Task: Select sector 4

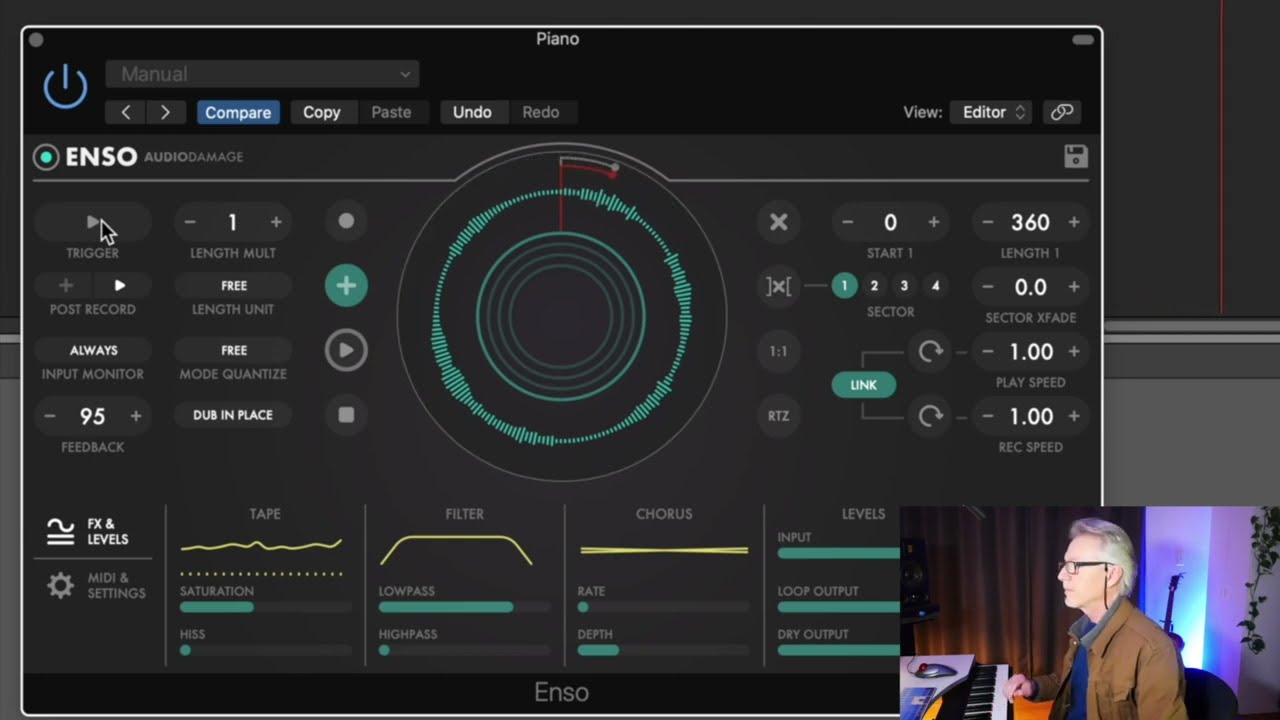Action: [935, 286]
